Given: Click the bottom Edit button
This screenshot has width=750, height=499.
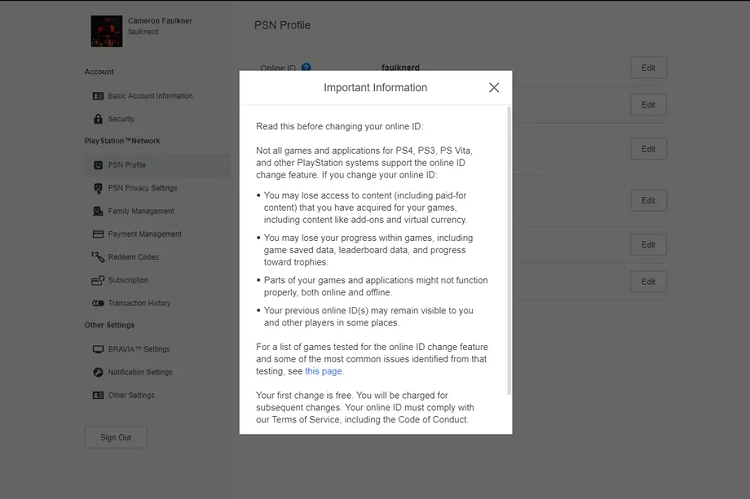Looking at the screenshot, I should 648,282.
